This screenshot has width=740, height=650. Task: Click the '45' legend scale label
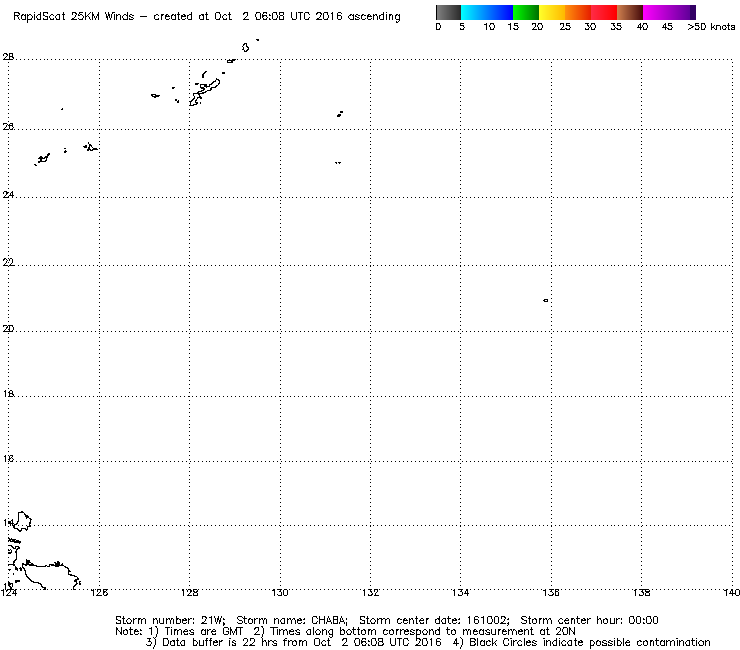click(667, 27)
